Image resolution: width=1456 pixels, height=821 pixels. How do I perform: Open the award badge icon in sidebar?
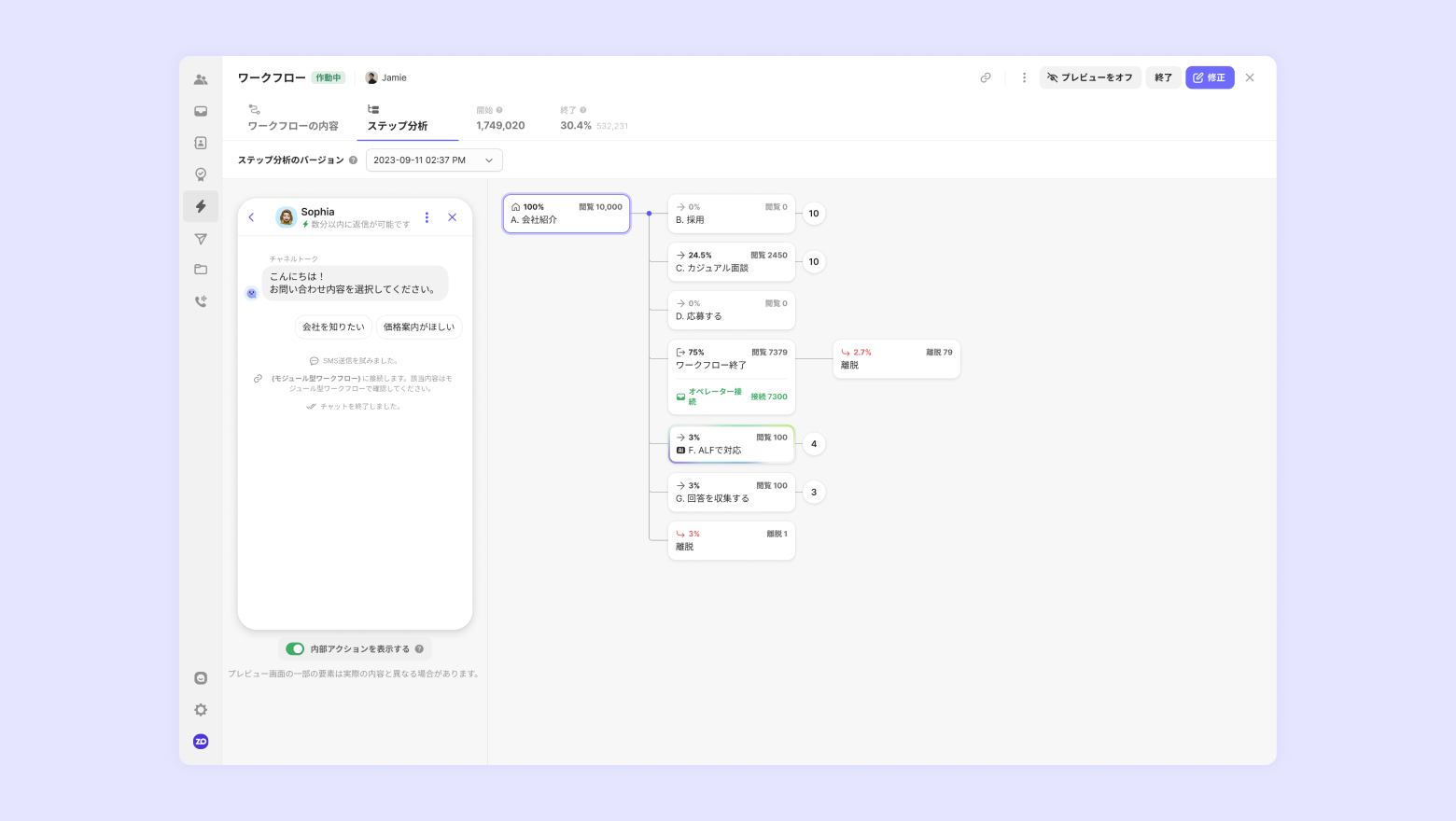pyautogui.click(x=201, y=174)
